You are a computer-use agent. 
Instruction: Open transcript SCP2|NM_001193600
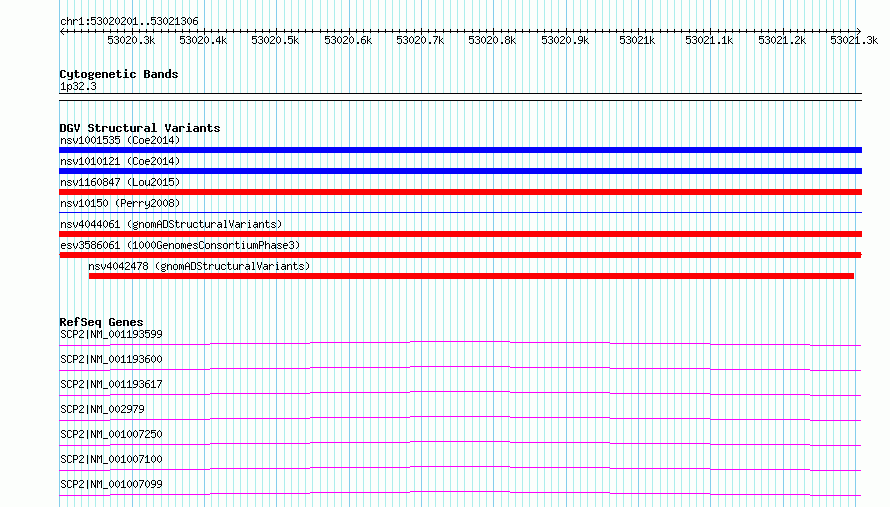(x=111, y=359)
